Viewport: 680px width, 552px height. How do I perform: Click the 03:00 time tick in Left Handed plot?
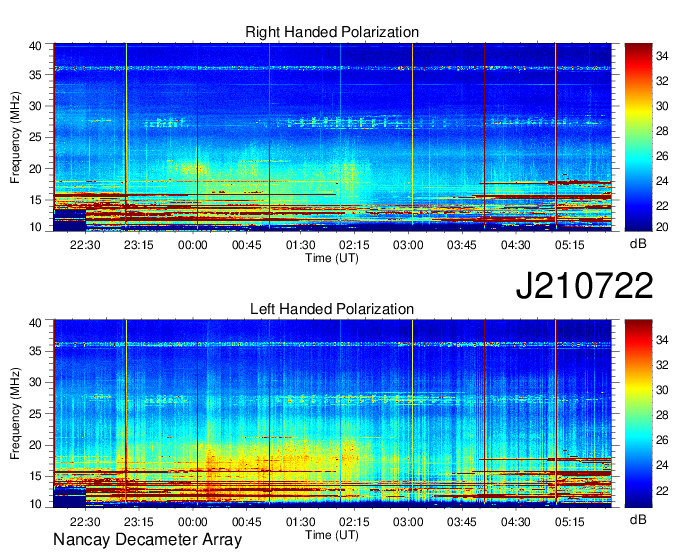coord(408,522)
